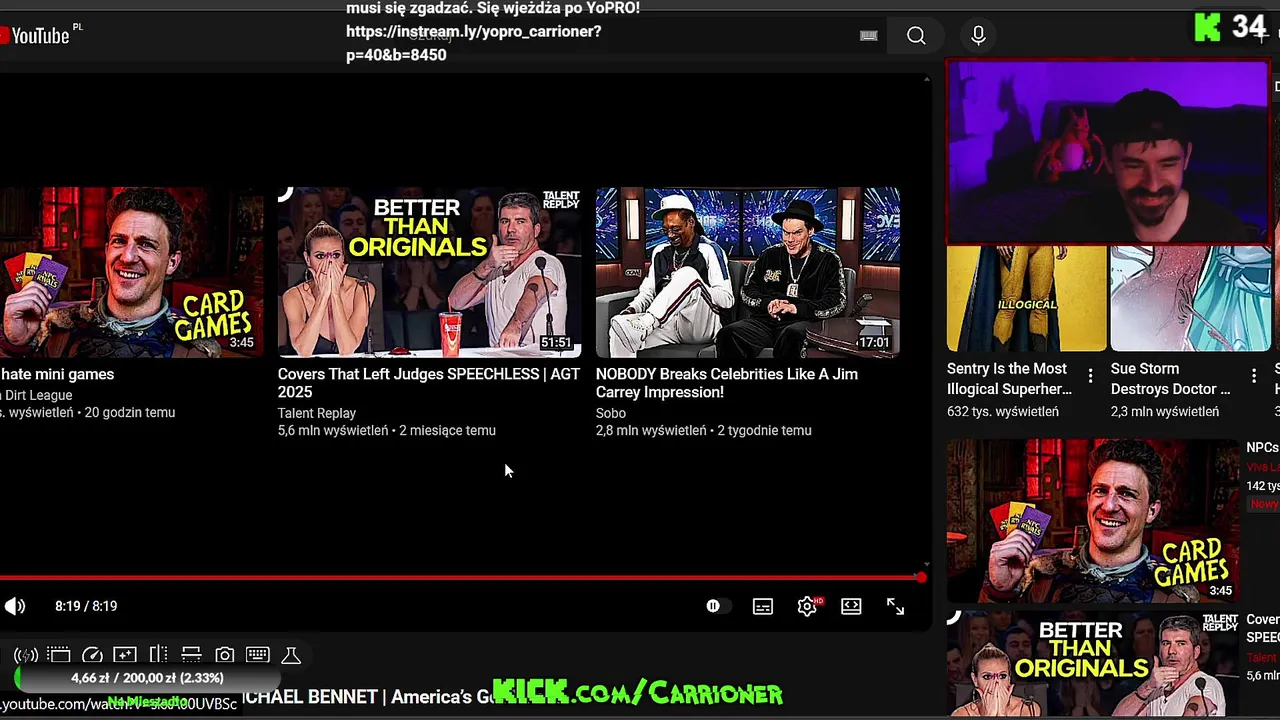This screenshot has height=720, width=1280.
Task: Start voice search with microphone icon
Action: (978, 36)
